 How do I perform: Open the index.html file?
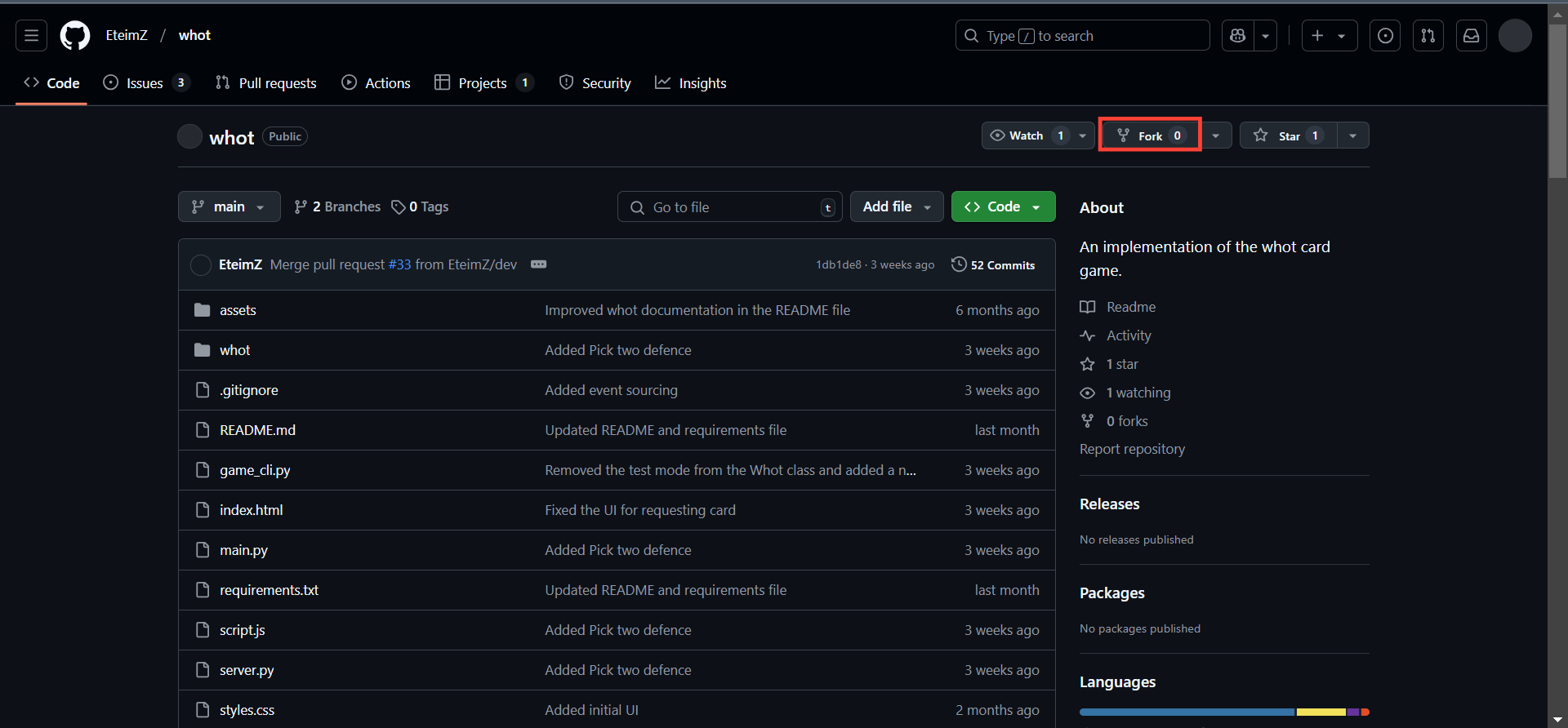pyautogui.click(x=251, y=510)
